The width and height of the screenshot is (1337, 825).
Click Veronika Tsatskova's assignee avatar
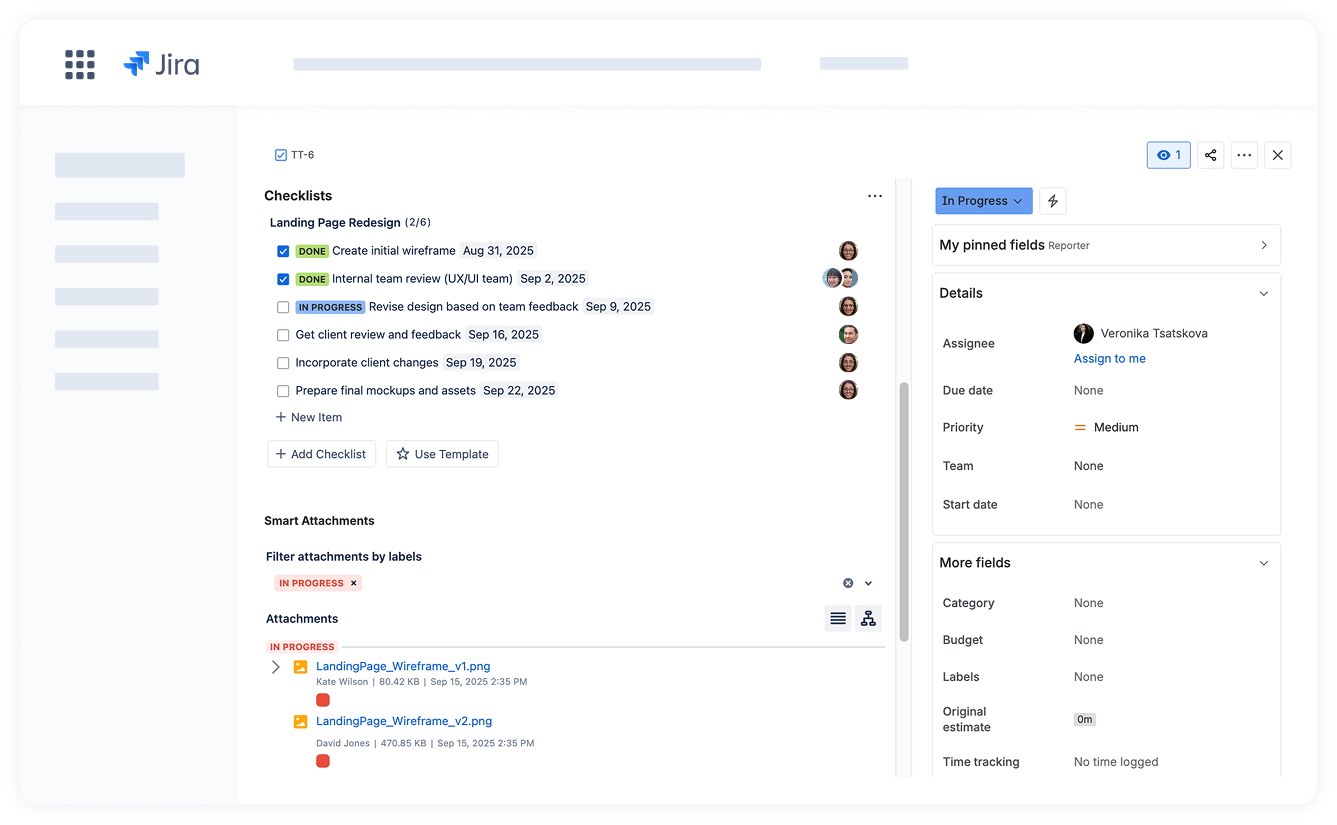pyautogui.click(x=1083, y=333)
